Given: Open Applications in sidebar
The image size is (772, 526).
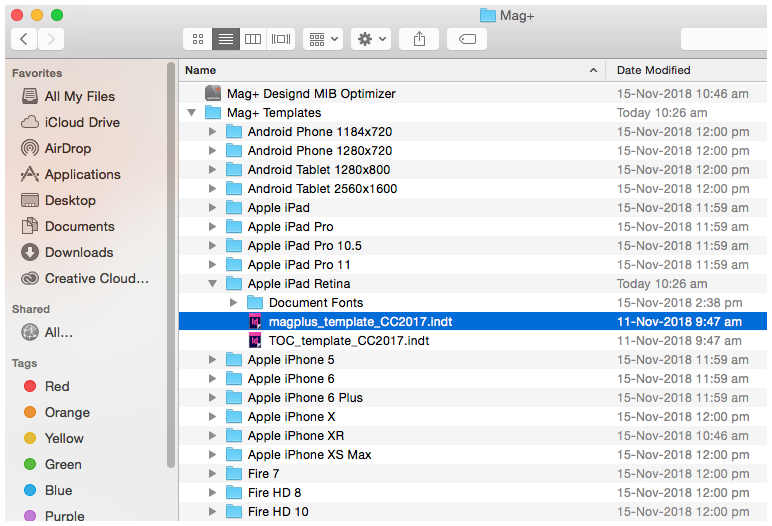Looking at the screenshot, I should pos(71,174).
